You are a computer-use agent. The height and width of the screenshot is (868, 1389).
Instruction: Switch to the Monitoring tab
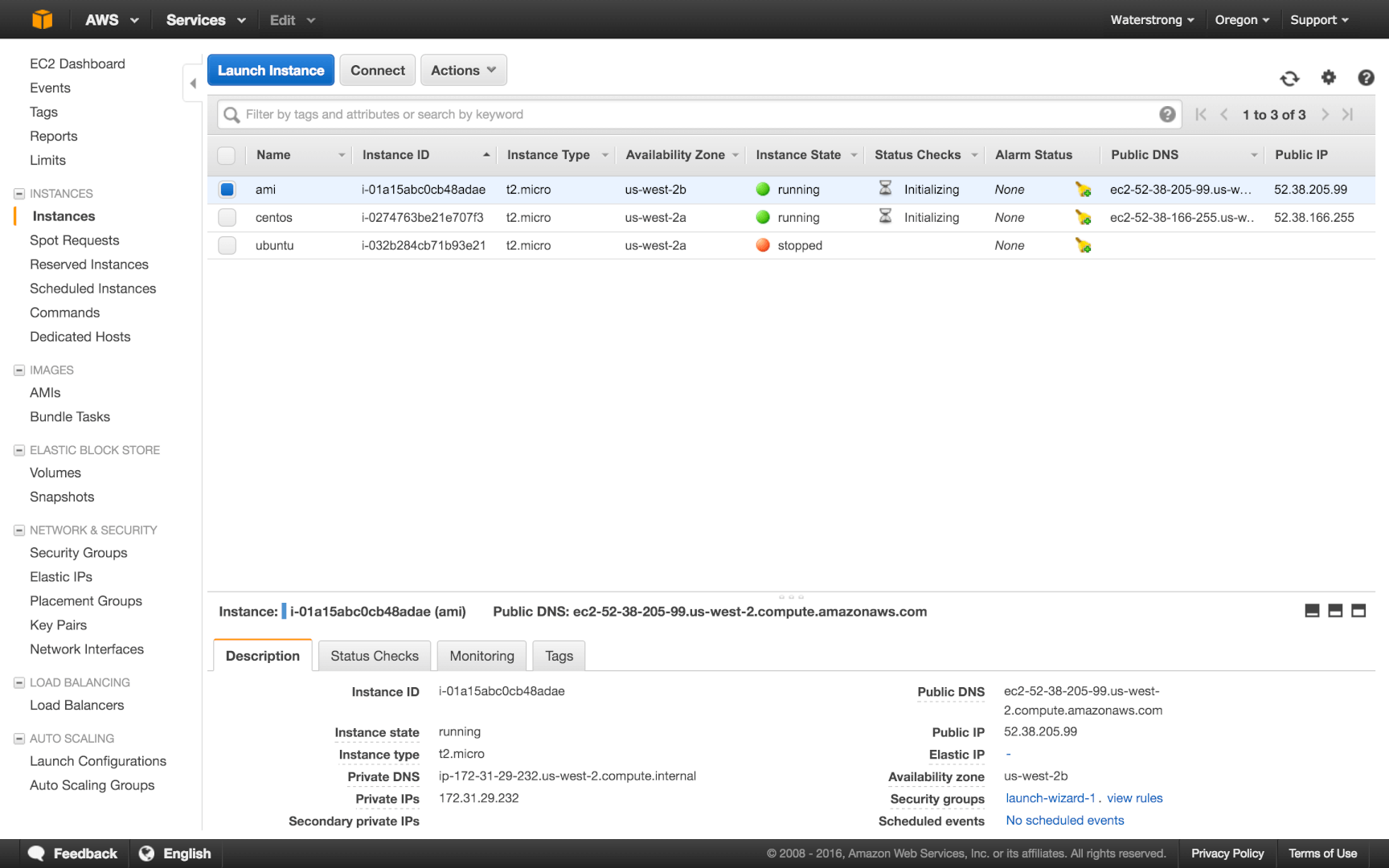[481, 656]
